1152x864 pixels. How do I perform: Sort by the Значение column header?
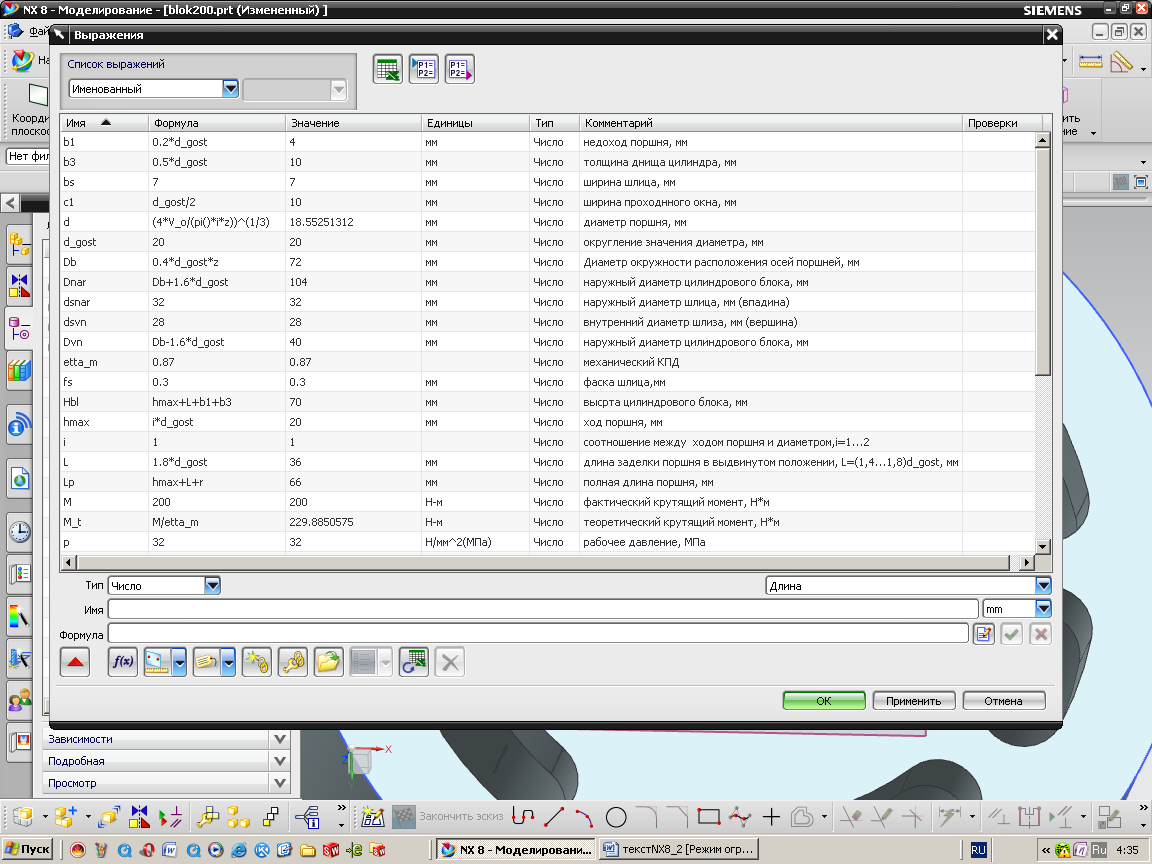tap(353, 123)
